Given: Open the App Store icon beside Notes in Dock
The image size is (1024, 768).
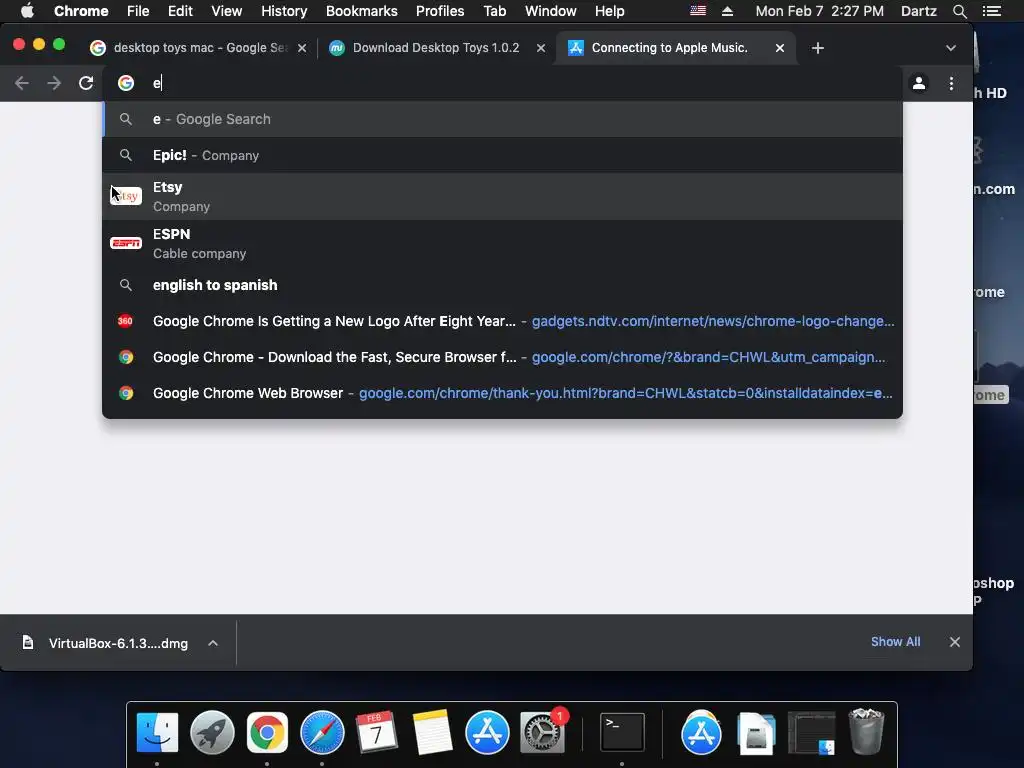Looking at the screenshot, I should [x=487, y=733].
